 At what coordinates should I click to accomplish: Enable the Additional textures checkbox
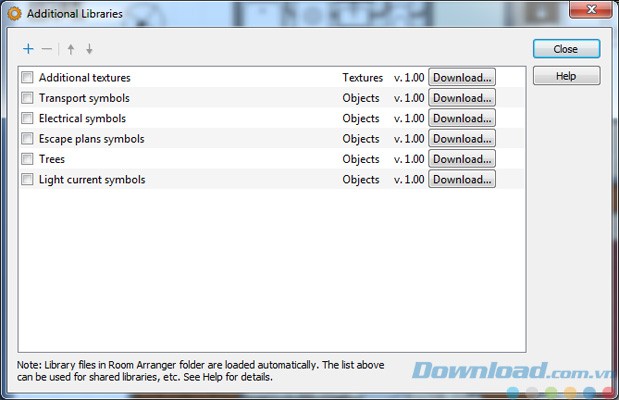click(27, 77)
